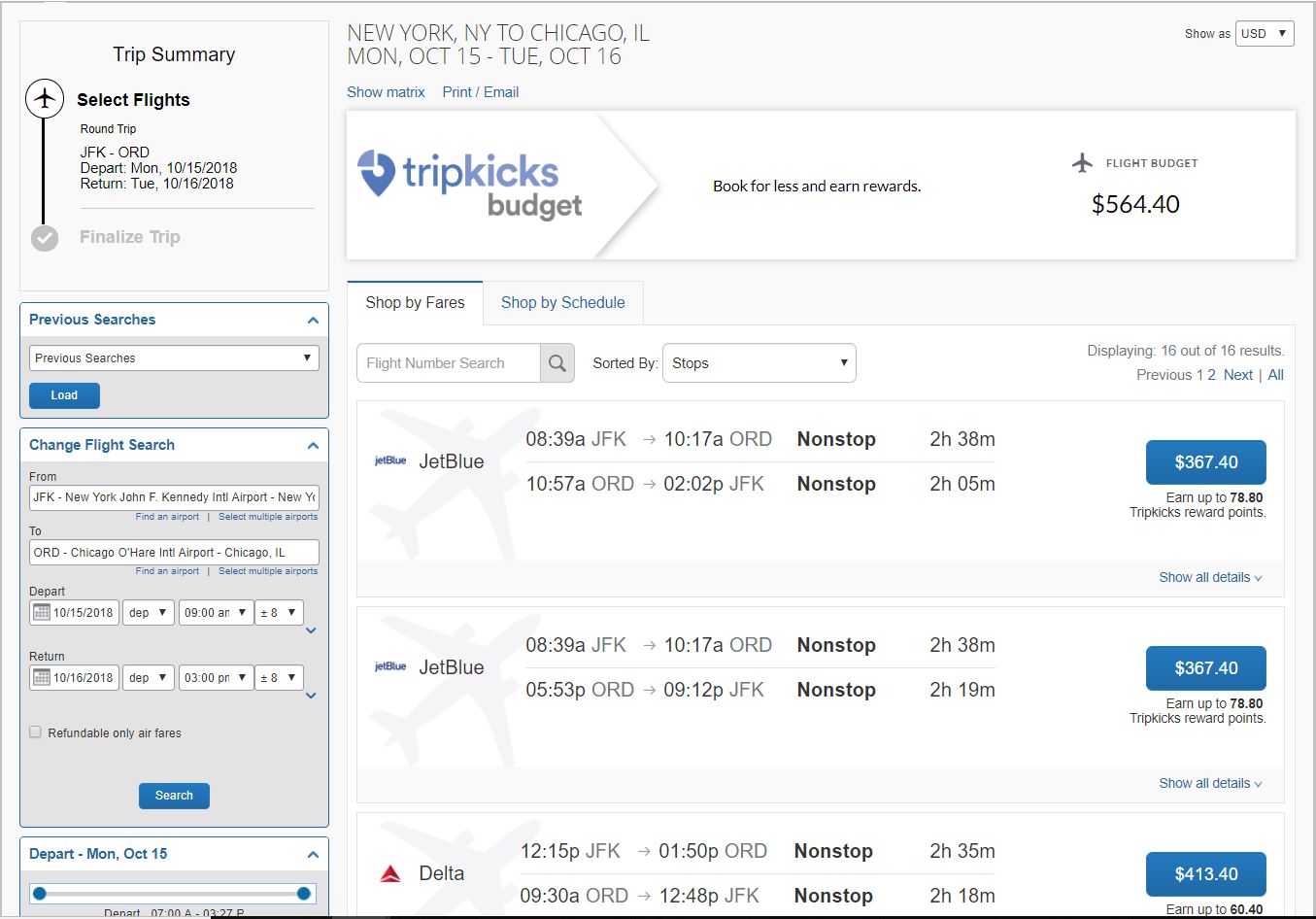Collapse the Change Flight Search panel
This screenshot has width=1316, height=919.
(313, 446)
